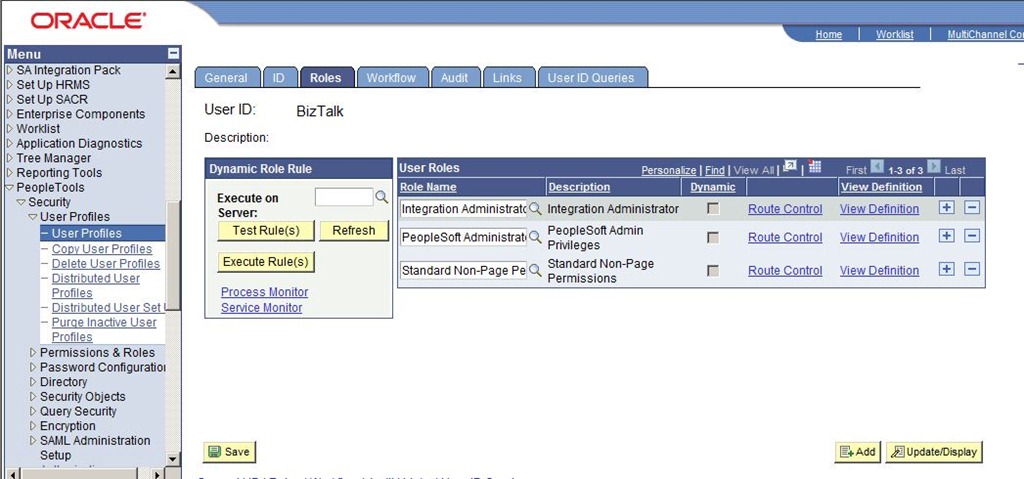
Task: Click Find link in User Roles
Action: (x=714, y=170)
